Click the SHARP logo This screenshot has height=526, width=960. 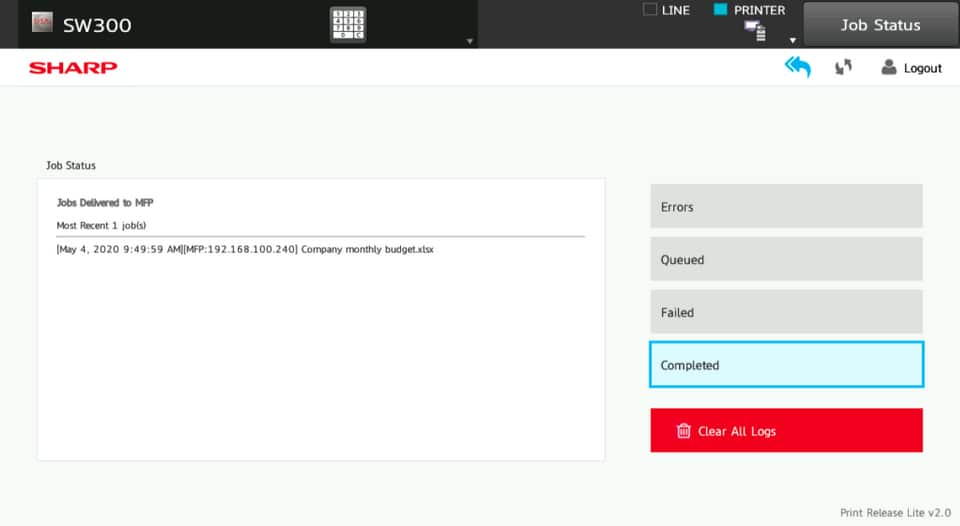pyautogui.click(x=73, y=68)
